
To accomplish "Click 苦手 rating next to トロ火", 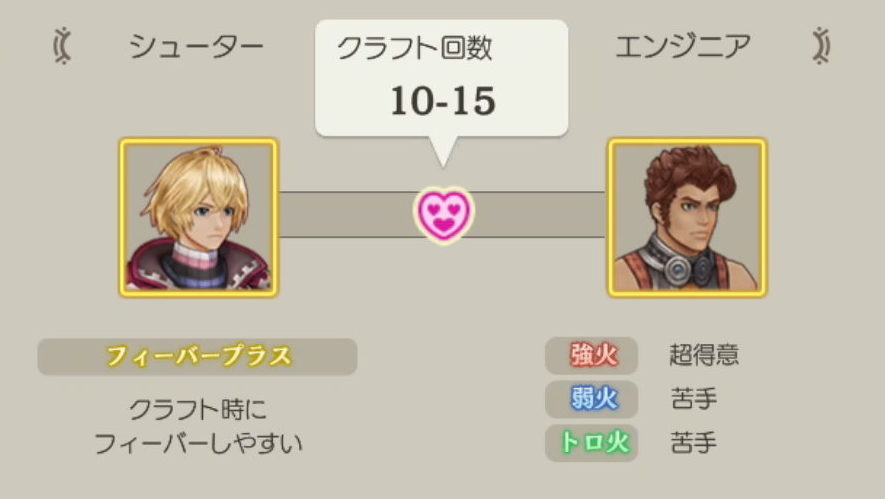I will click(x=694, y=442).
